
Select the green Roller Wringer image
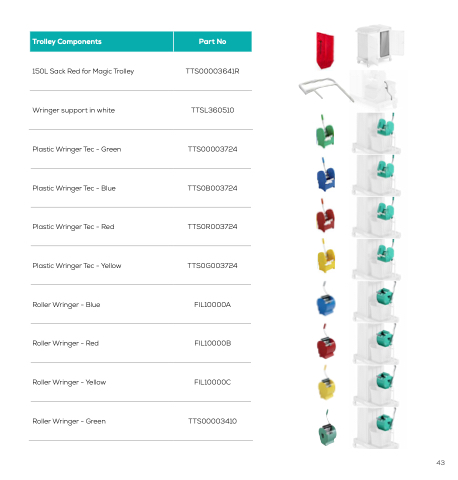(x=327, y=428)
